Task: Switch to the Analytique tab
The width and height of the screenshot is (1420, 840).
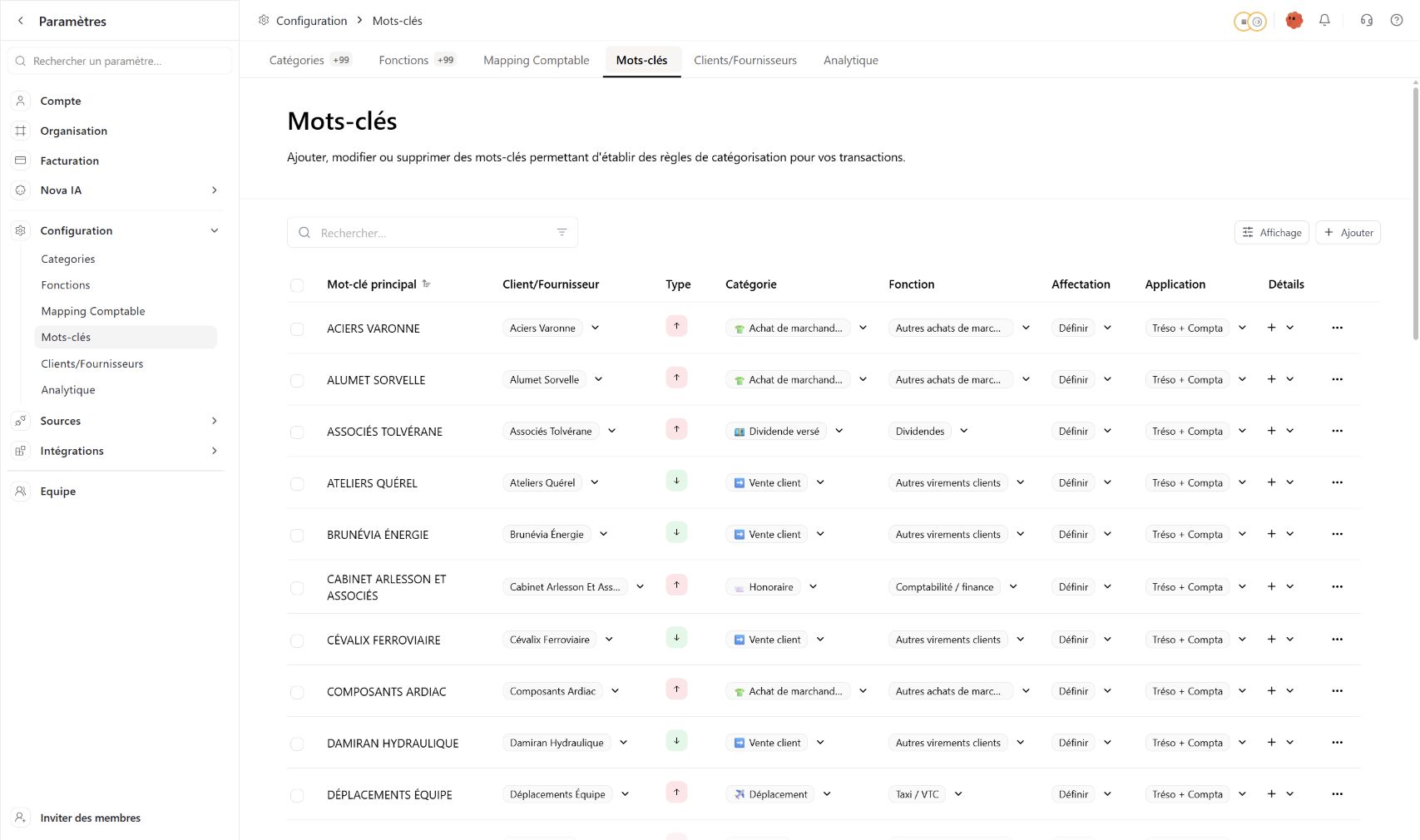Action: coord(851,60)
